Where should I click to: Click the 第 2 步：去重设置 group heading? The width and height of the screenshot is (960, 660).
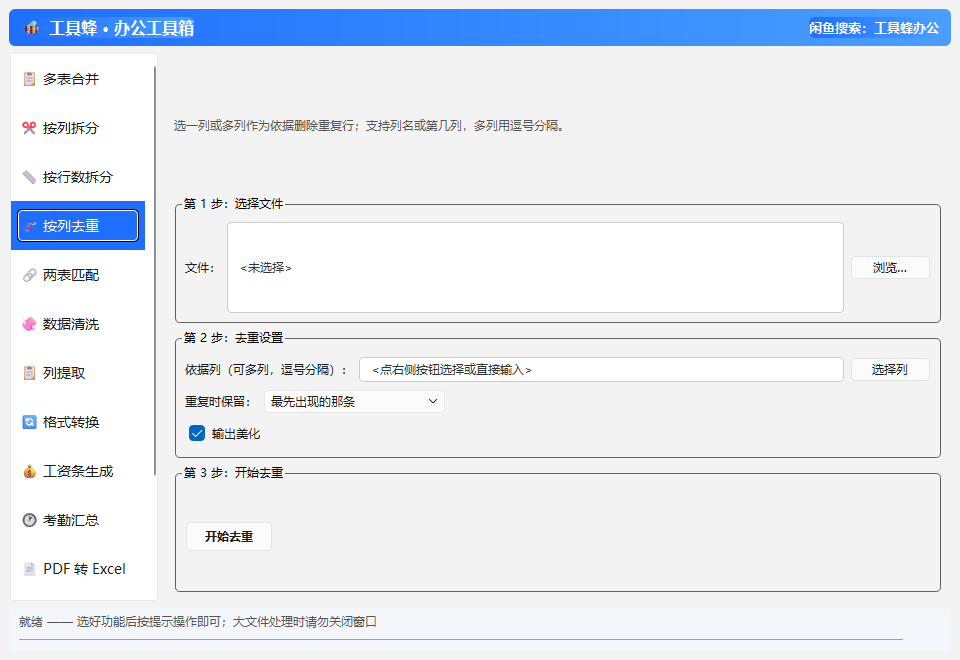pos(233,338)
